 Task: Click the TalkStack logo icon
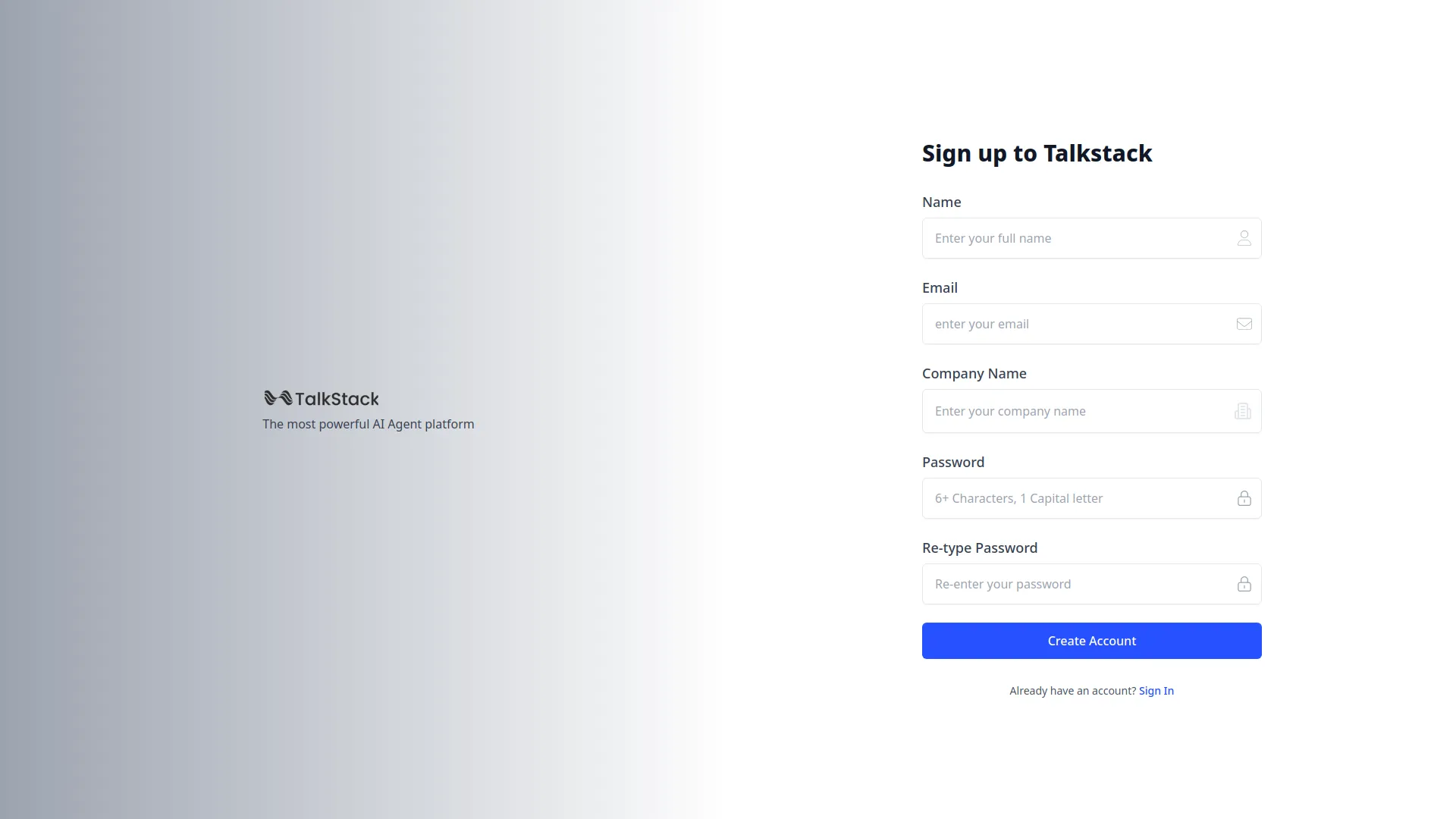point(278,397)
